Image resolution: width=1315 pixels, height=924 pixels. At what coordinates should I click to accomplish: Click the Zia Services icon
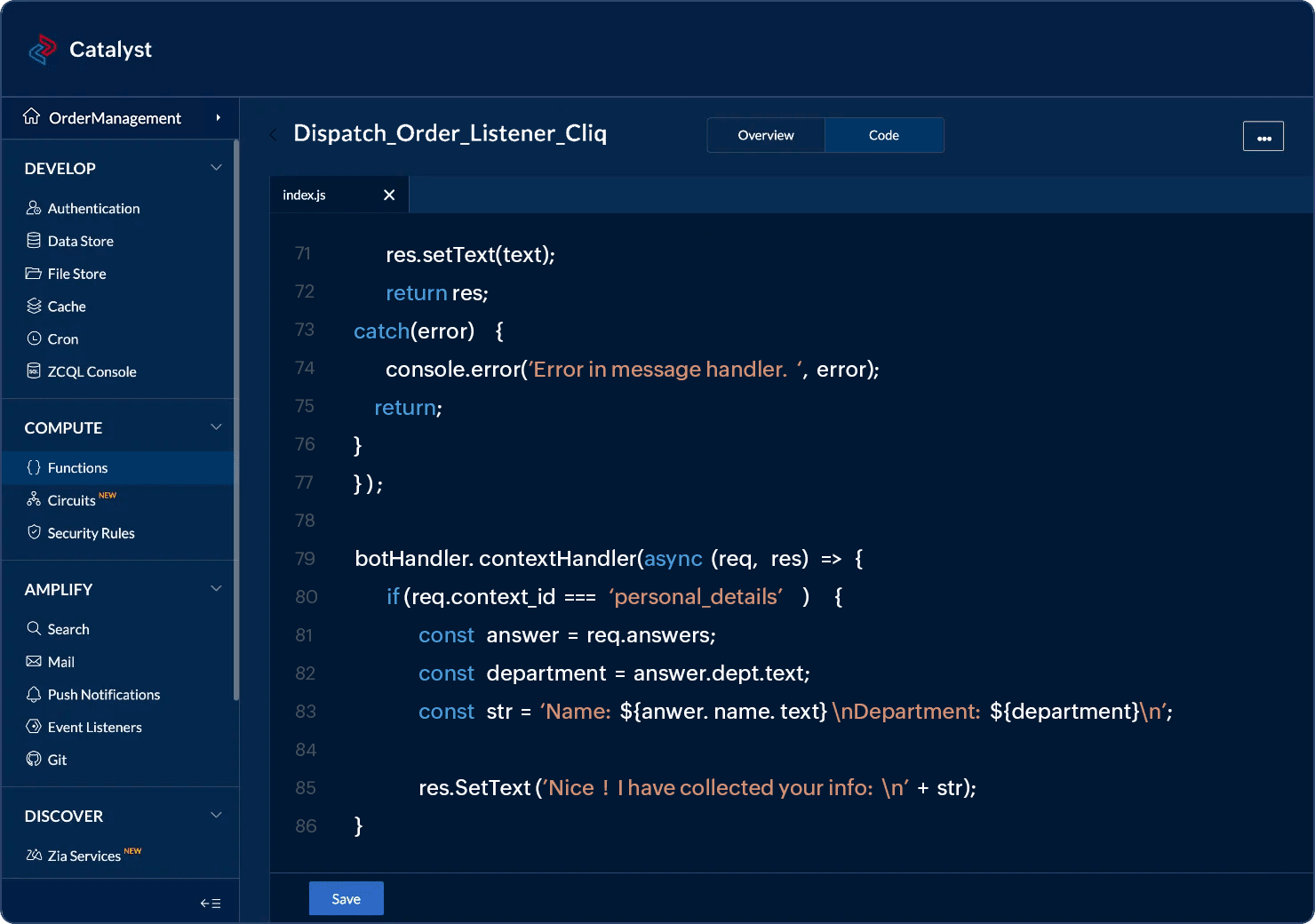coord(34,855)
